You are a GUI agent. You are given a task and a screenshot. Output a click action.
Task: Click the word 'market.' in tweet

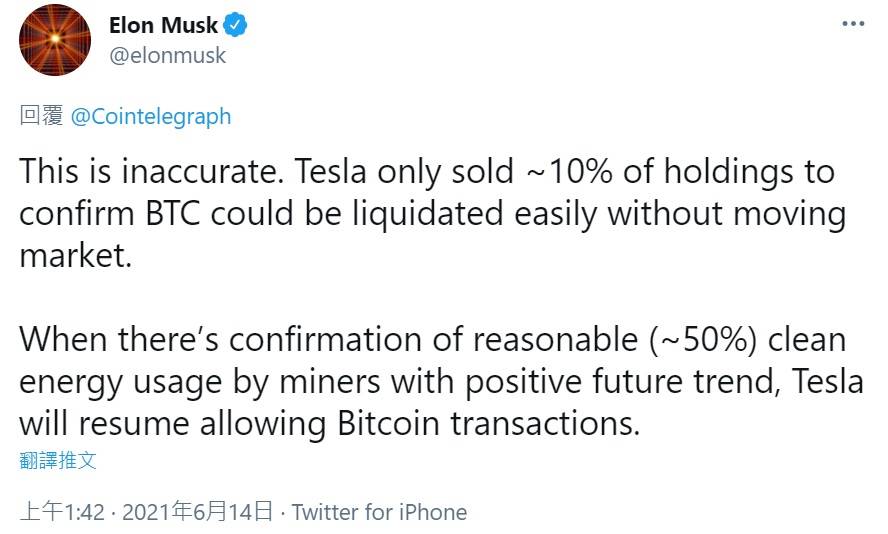pos(76,256)
